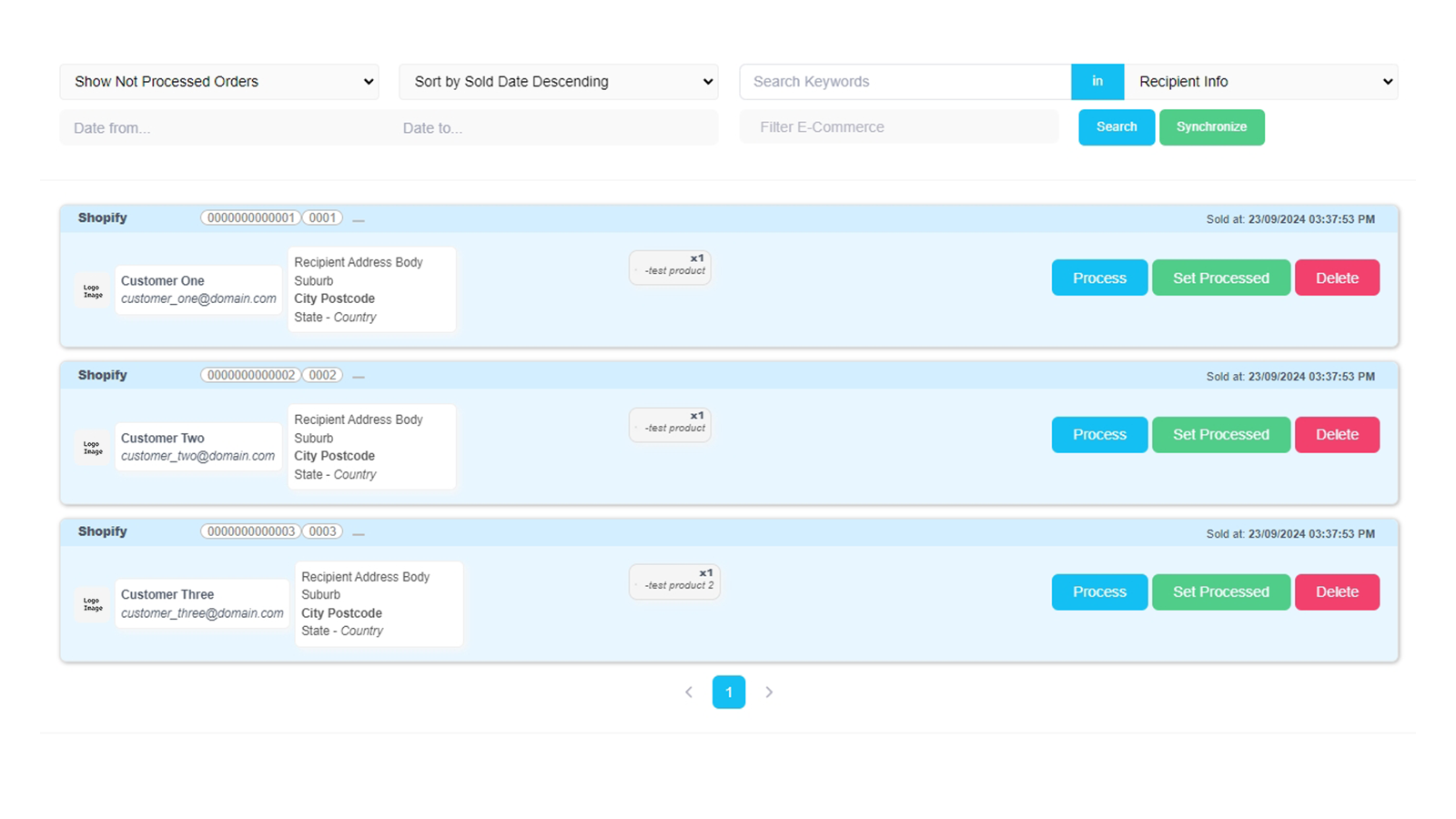Click the Date from field
The width and height of the screenshot is (1456, 819).
click(x=225, y=127)
